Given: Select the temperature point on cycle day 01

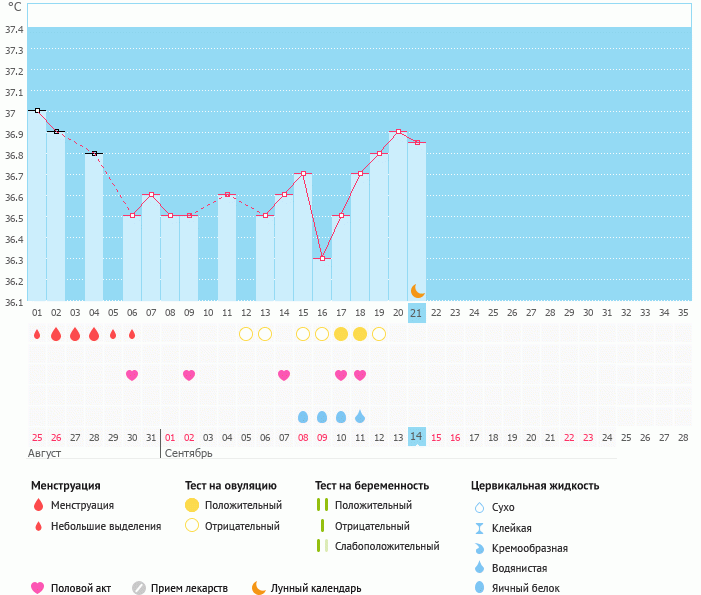Looking at the screenshot, I should tap(37, 110).
